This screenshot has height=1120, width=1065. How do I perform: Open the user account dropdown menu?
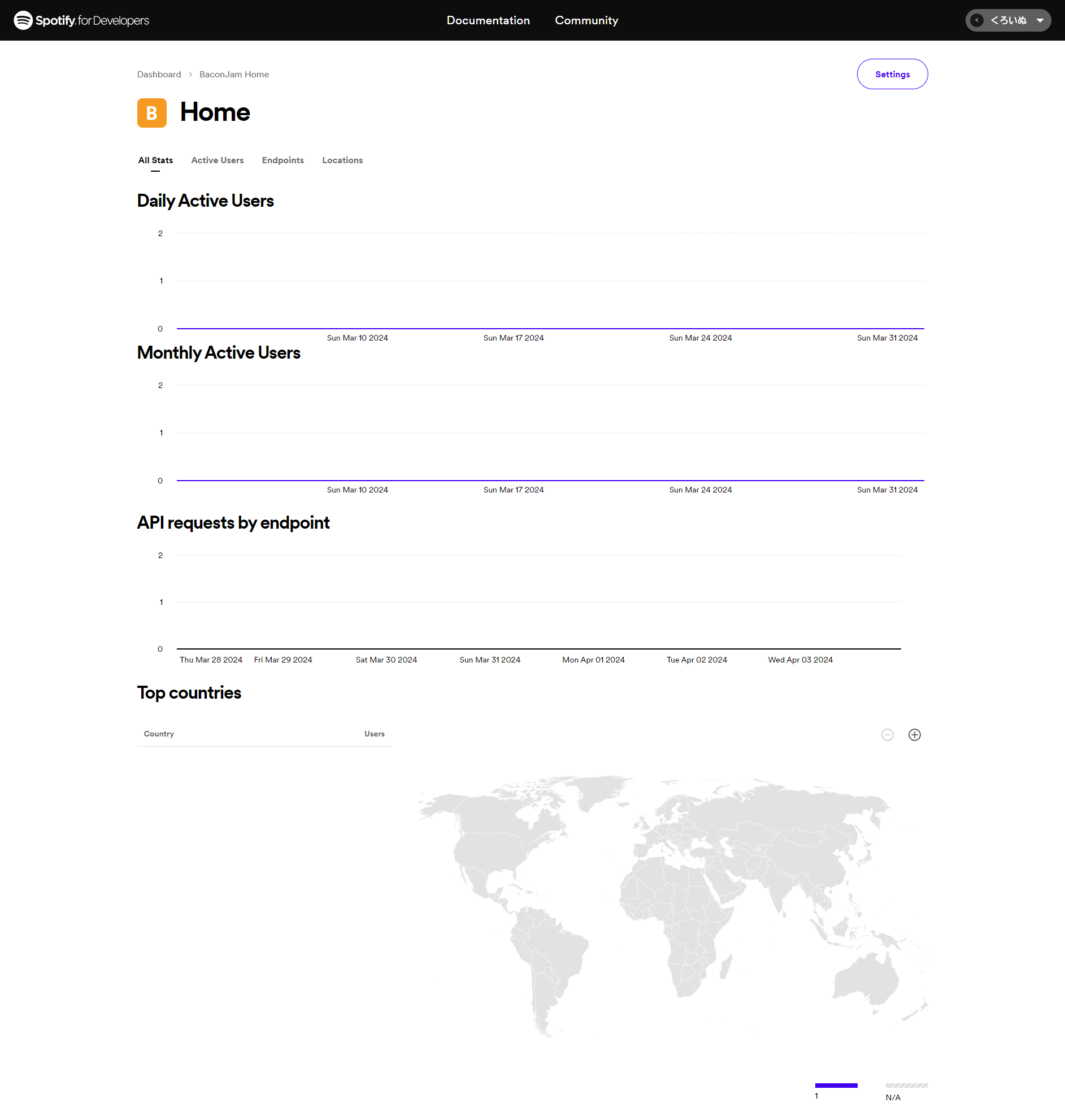point(1009,20)
